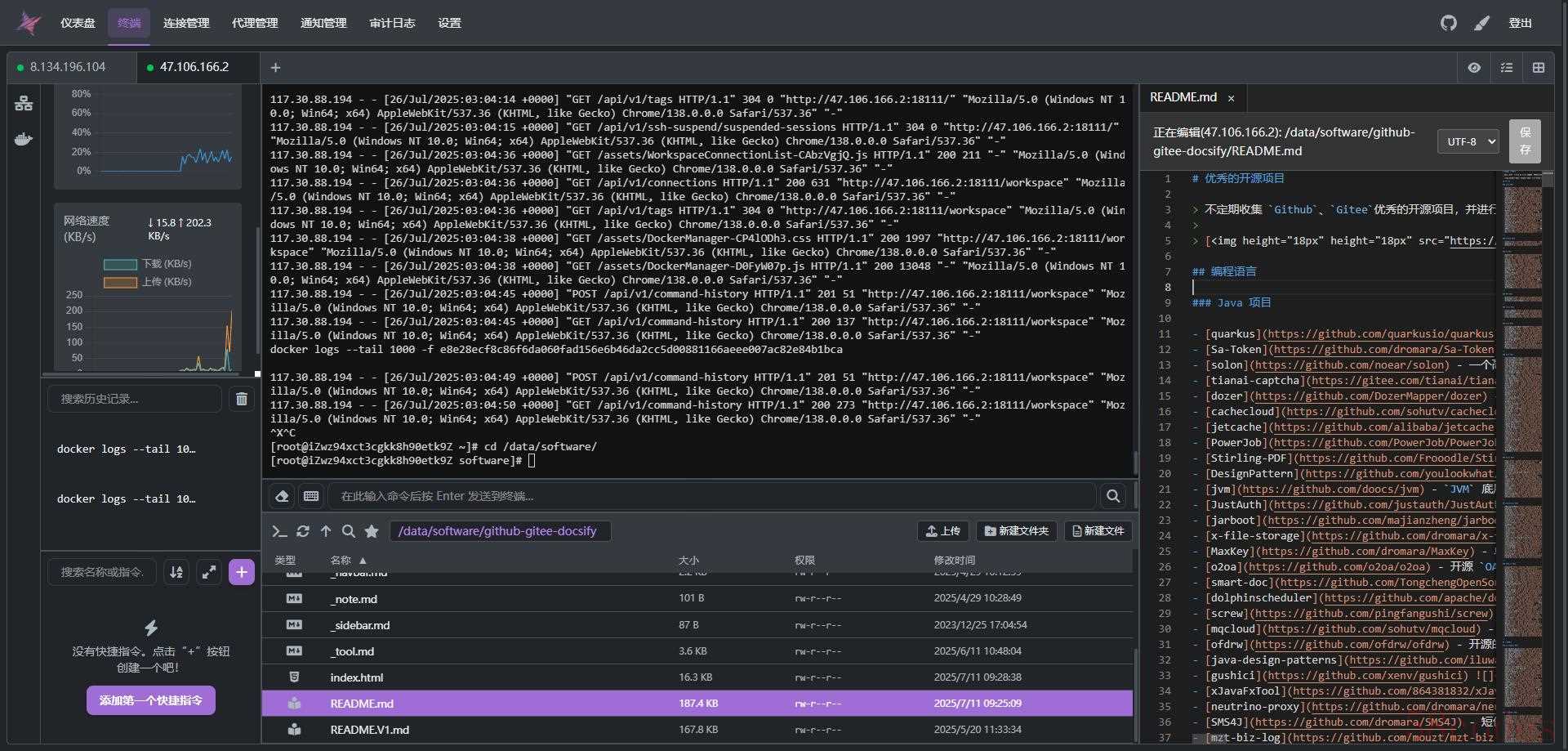
Task: Switch to the 8.134.196.104 session tab
Action: (x=72, y=67)
